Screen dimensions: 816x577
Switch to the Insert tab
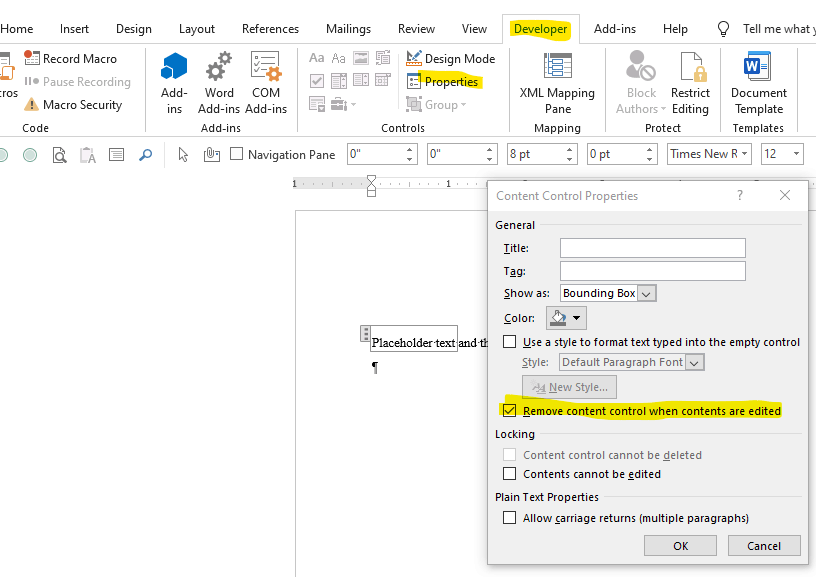(74, 29)
